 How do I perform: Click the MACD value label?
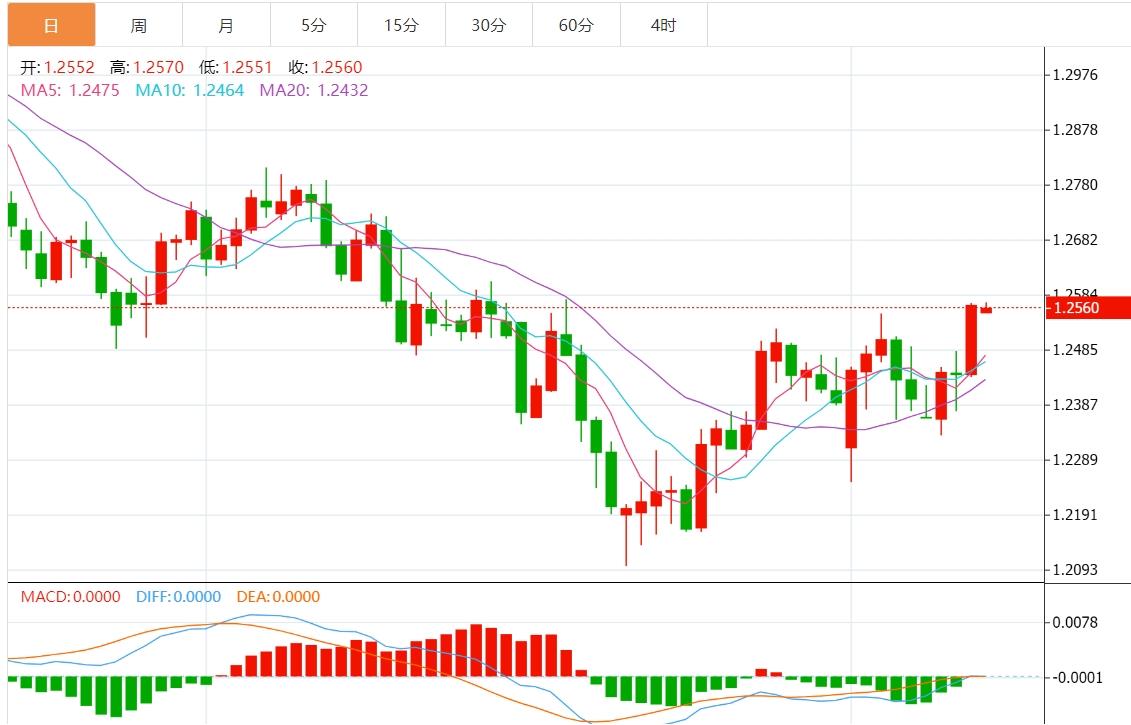(70, 597)
